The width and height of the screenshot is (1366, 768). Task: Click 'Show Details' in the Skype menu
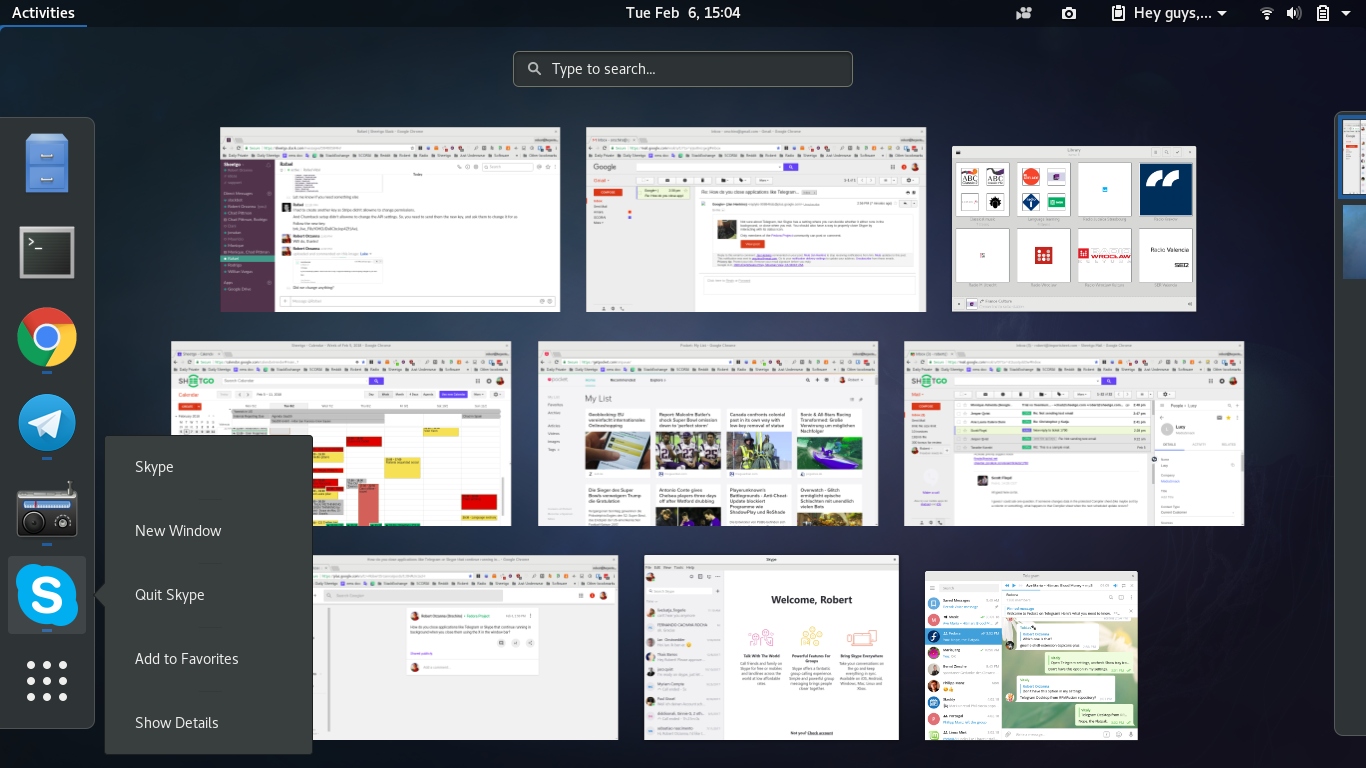178,722
